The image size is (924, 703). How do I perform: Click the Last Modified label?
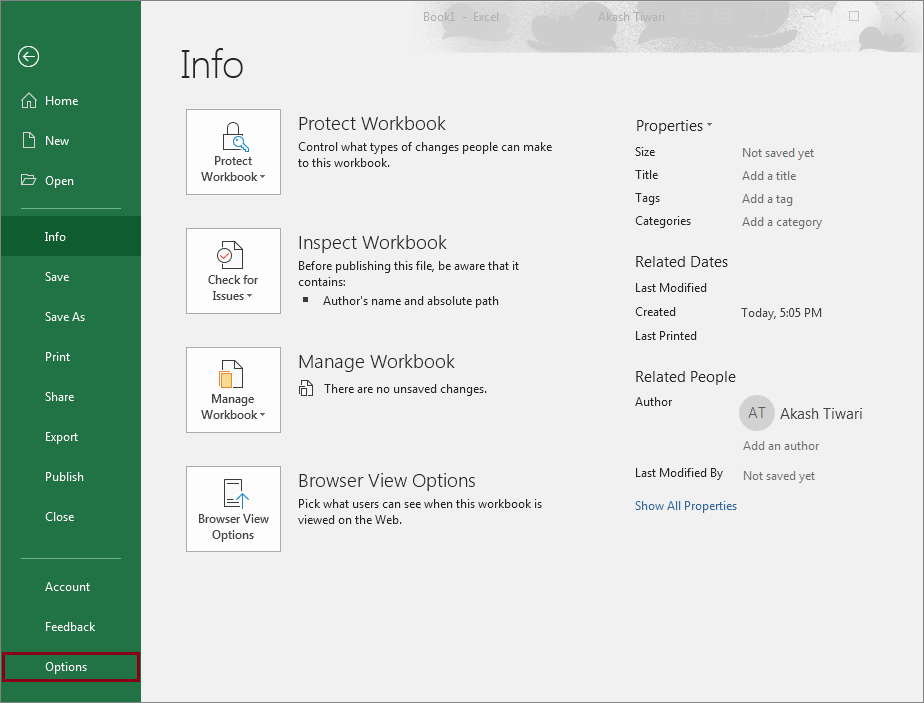671,288
